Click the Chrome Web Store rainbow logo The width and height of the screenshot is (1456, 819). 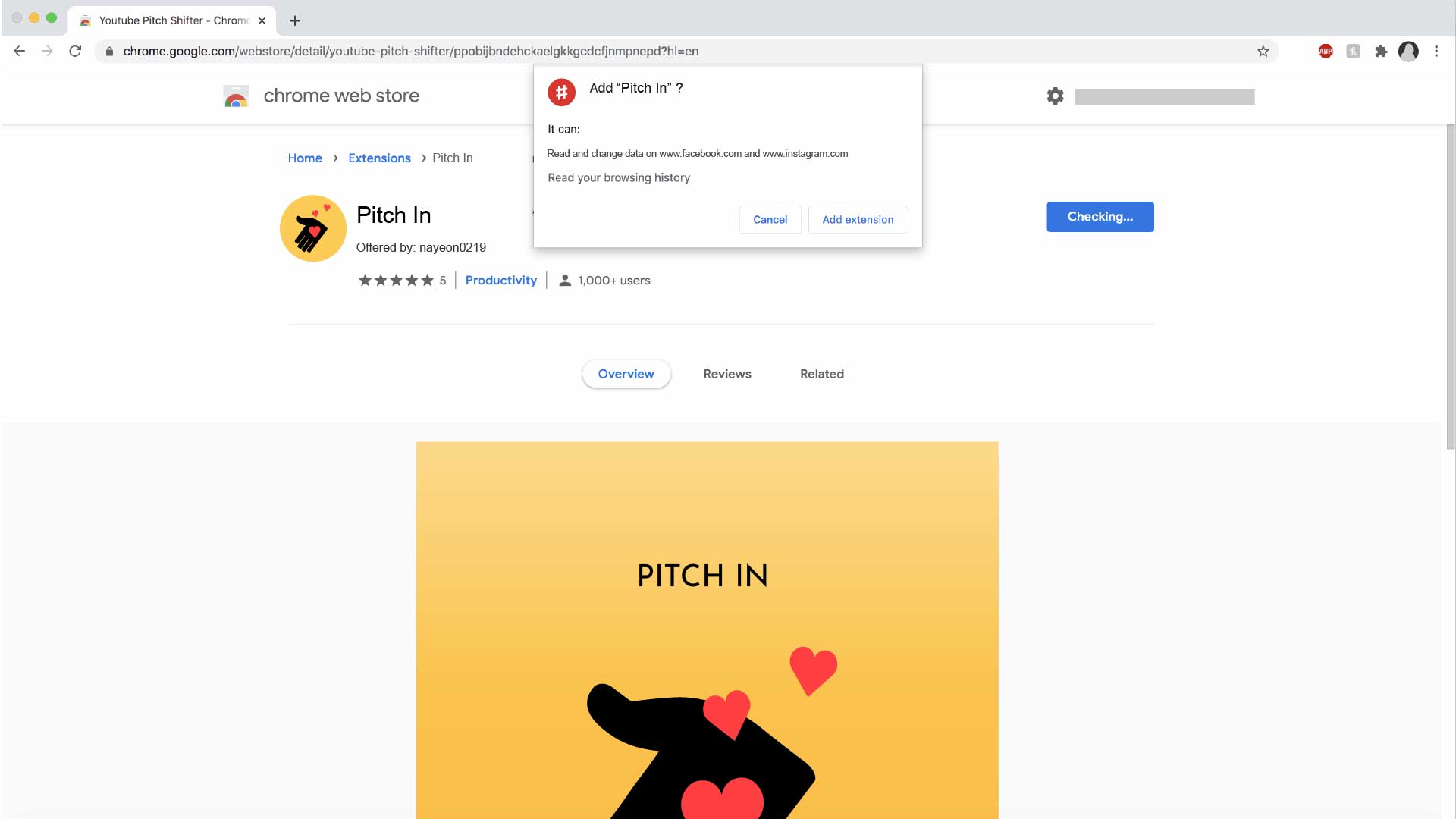click(236, 96)
